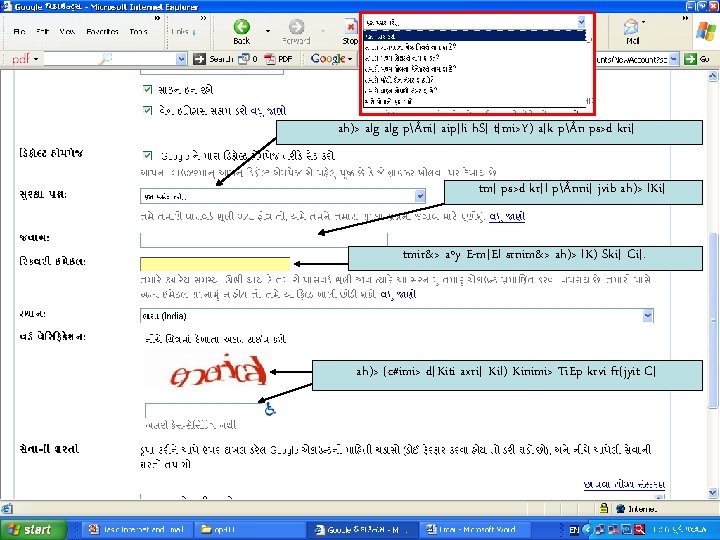
Task: Toggle the default homepage checkbox
Action: [x=147, y=155]
